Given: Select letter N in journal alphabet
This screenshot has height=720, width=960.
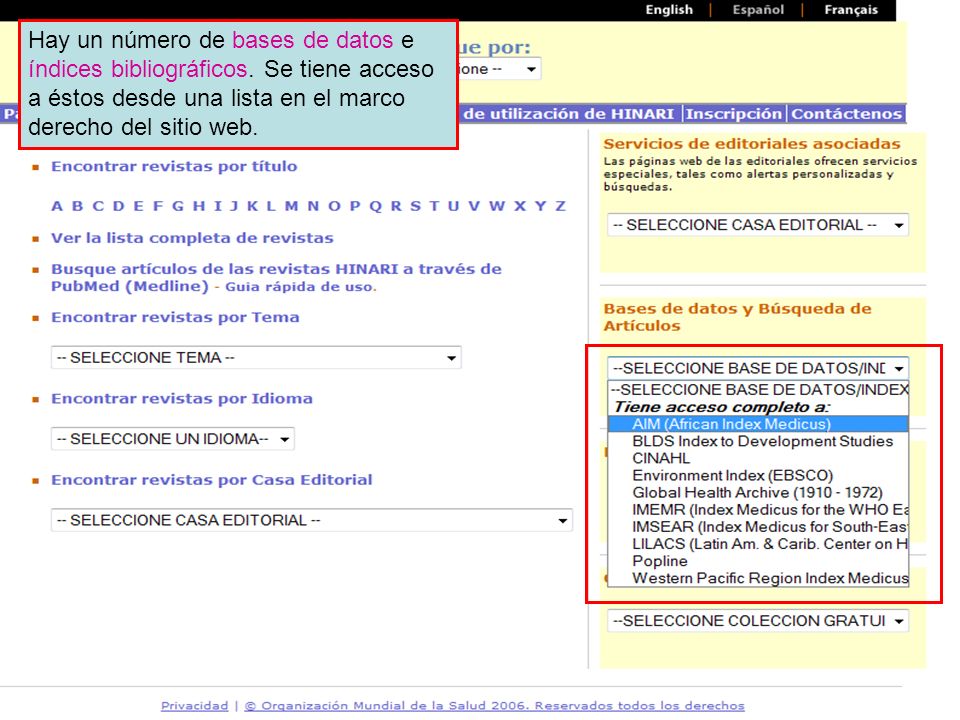Looking at the screenshot, I should [313, 206].
